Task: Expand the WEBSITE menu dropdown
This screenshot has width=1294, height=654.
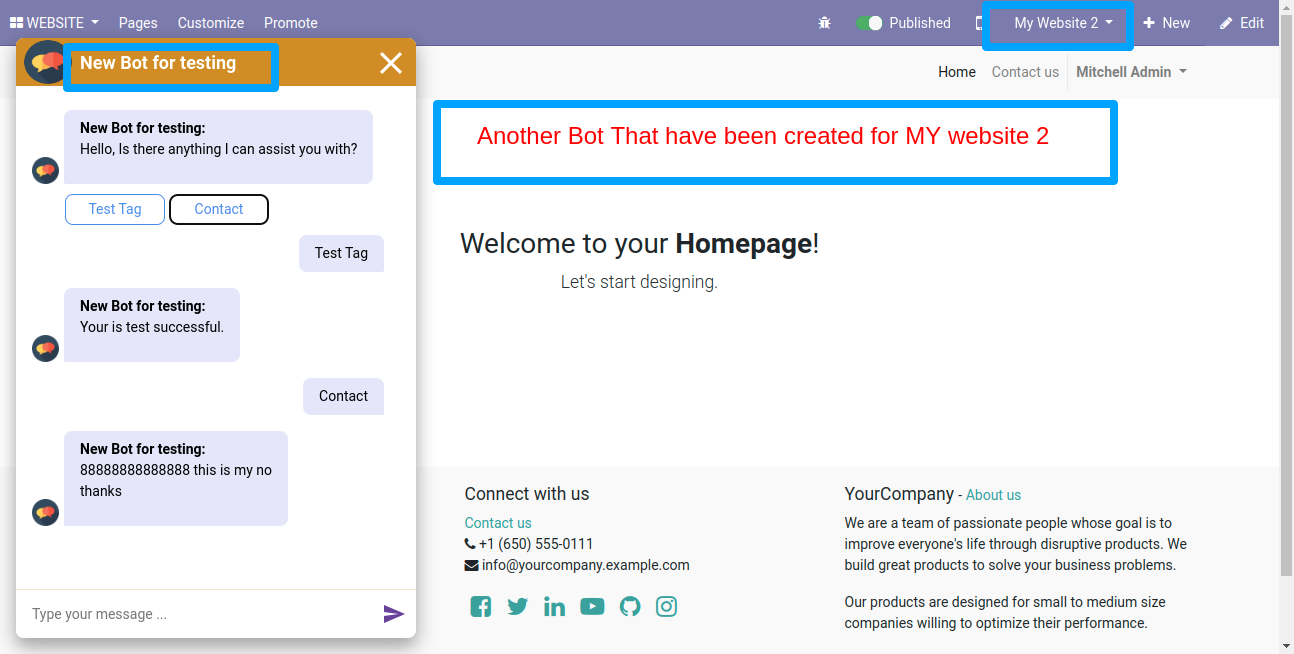Action: tap(53, 22)
